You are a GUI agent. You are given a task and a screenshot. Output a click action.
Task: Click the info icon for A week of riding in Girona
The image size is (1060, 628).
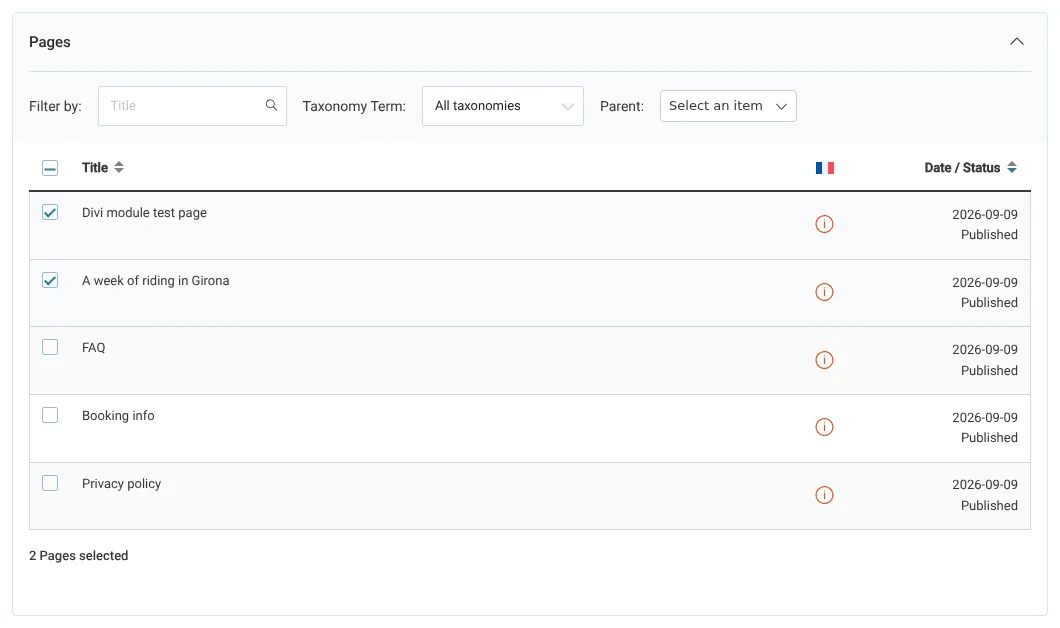tap(824, 292)
